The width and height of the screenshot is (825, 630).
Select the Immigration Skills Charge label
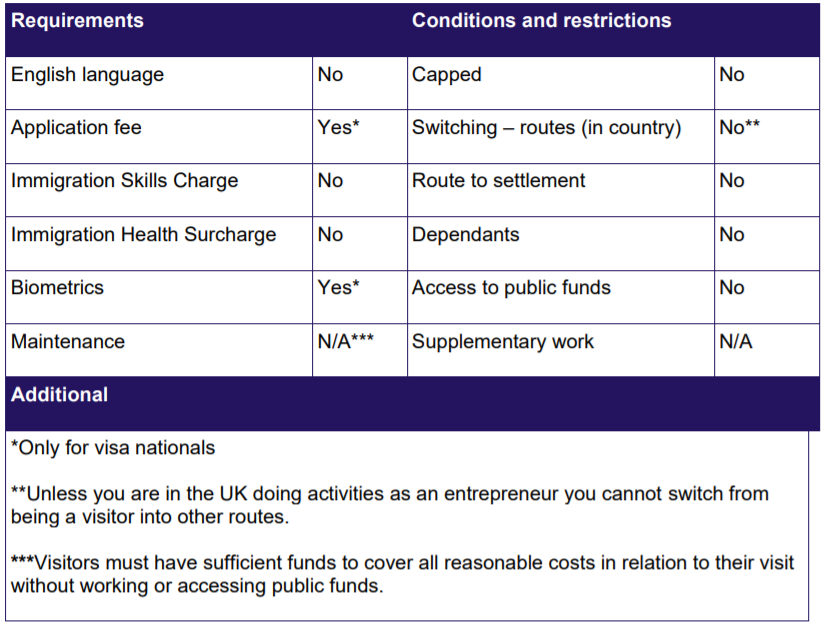coord(125,181)
